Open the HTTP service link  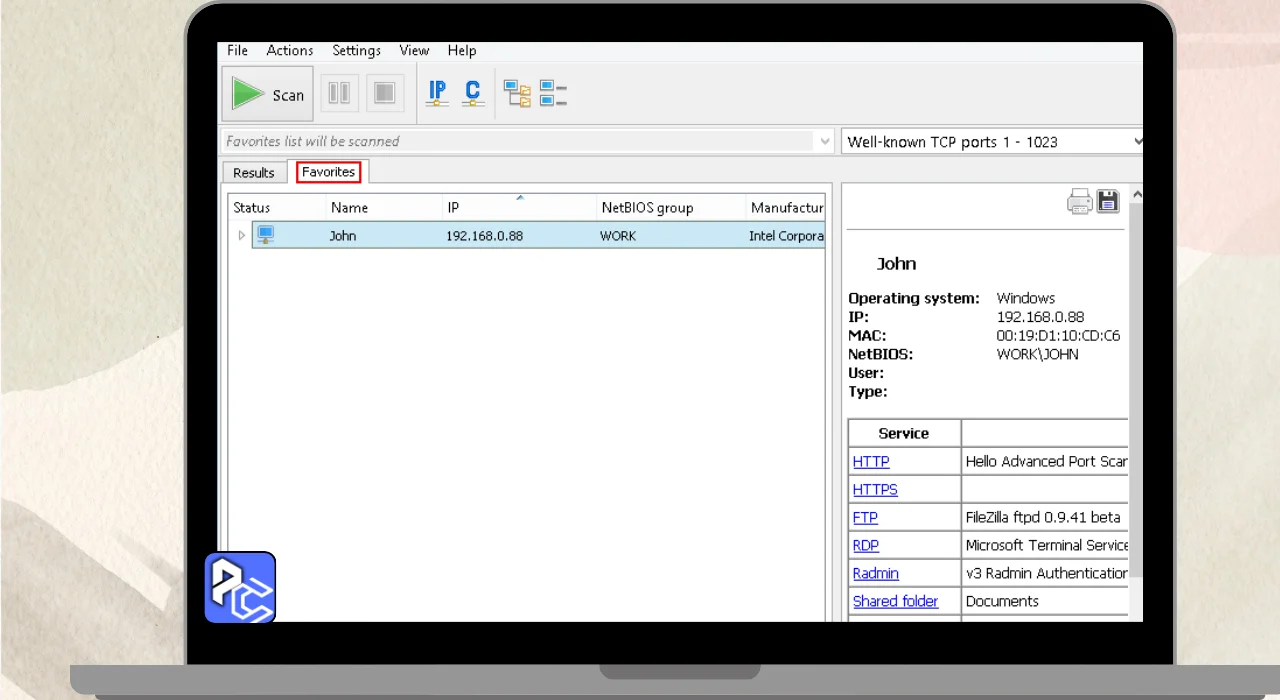[x=871, y=462]
